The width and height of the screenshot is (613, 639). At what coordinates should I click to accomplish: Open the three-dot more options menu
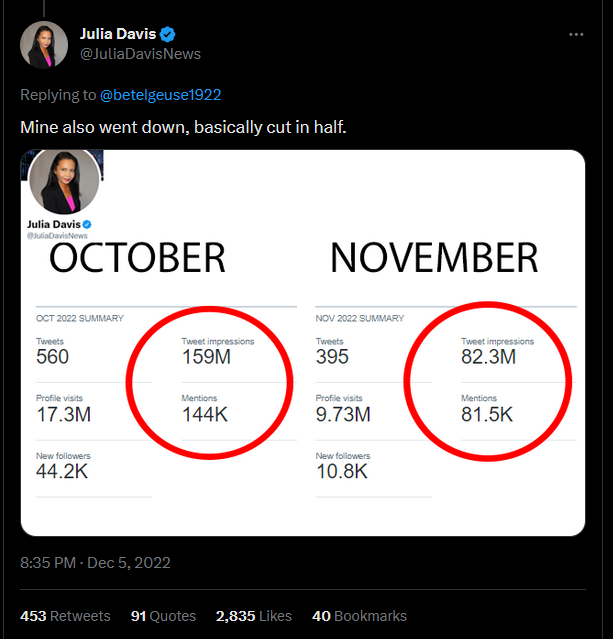pos(576,35)
